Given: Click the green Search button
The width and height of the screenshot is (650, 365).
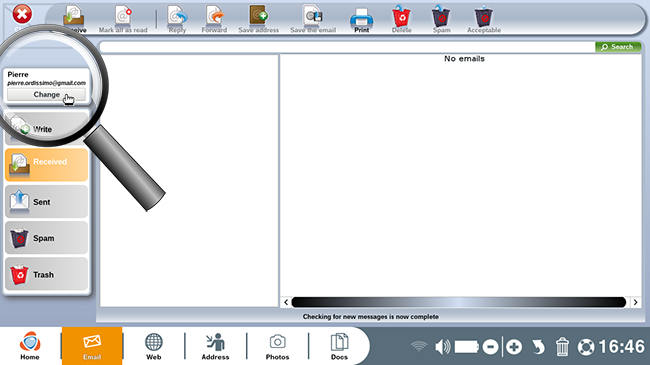Looking at the screenshot, I should click(x=618, y=47).
